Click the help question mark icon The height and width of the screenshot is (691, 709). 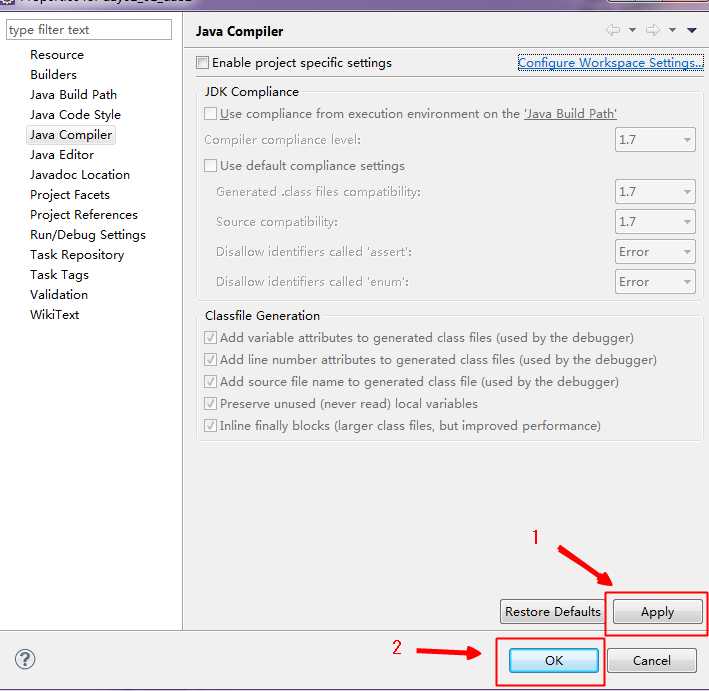25,659
